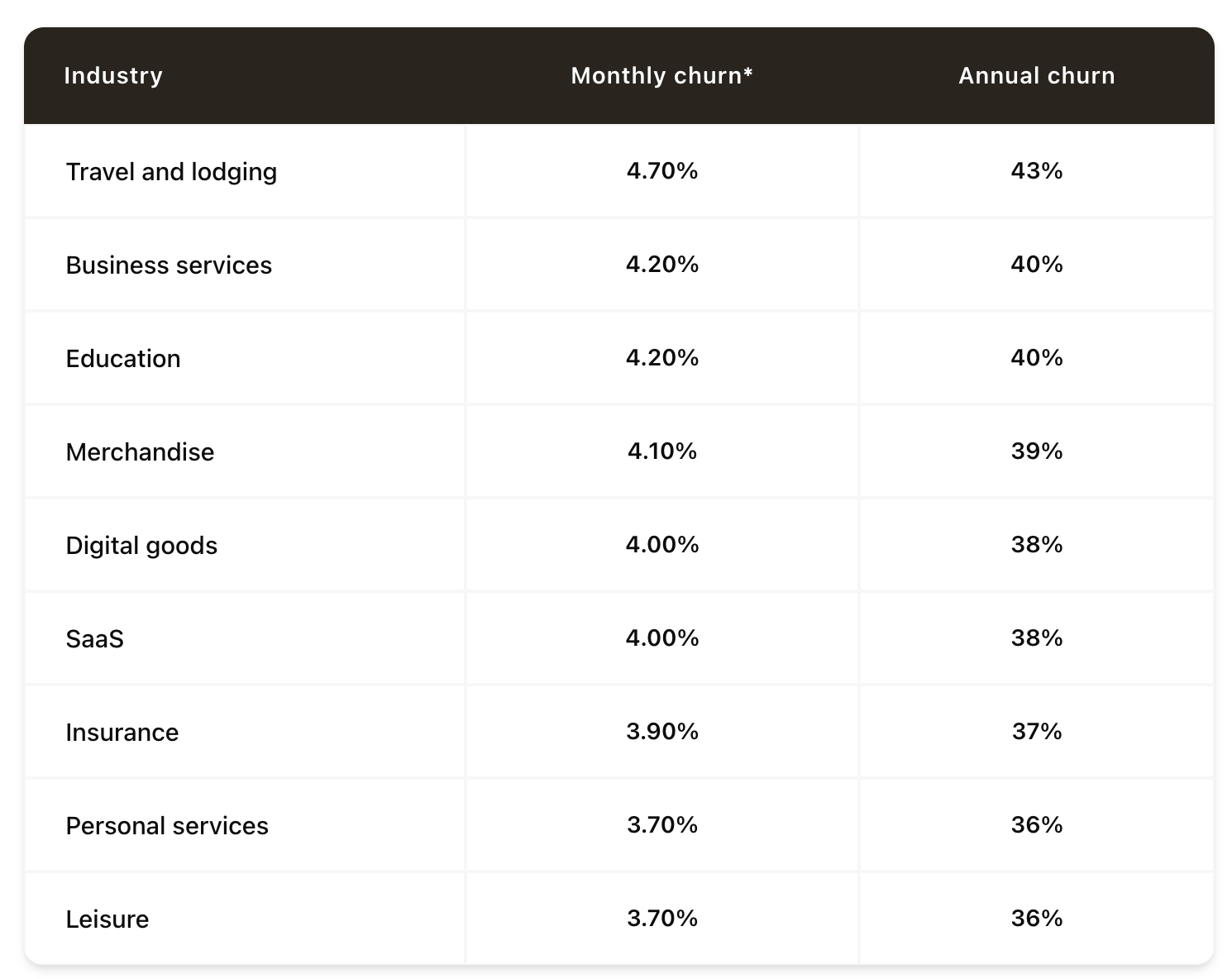Click Insurance's 3.90% monthly churn cell
This screenshot has width=1232, height=979.
662,731
